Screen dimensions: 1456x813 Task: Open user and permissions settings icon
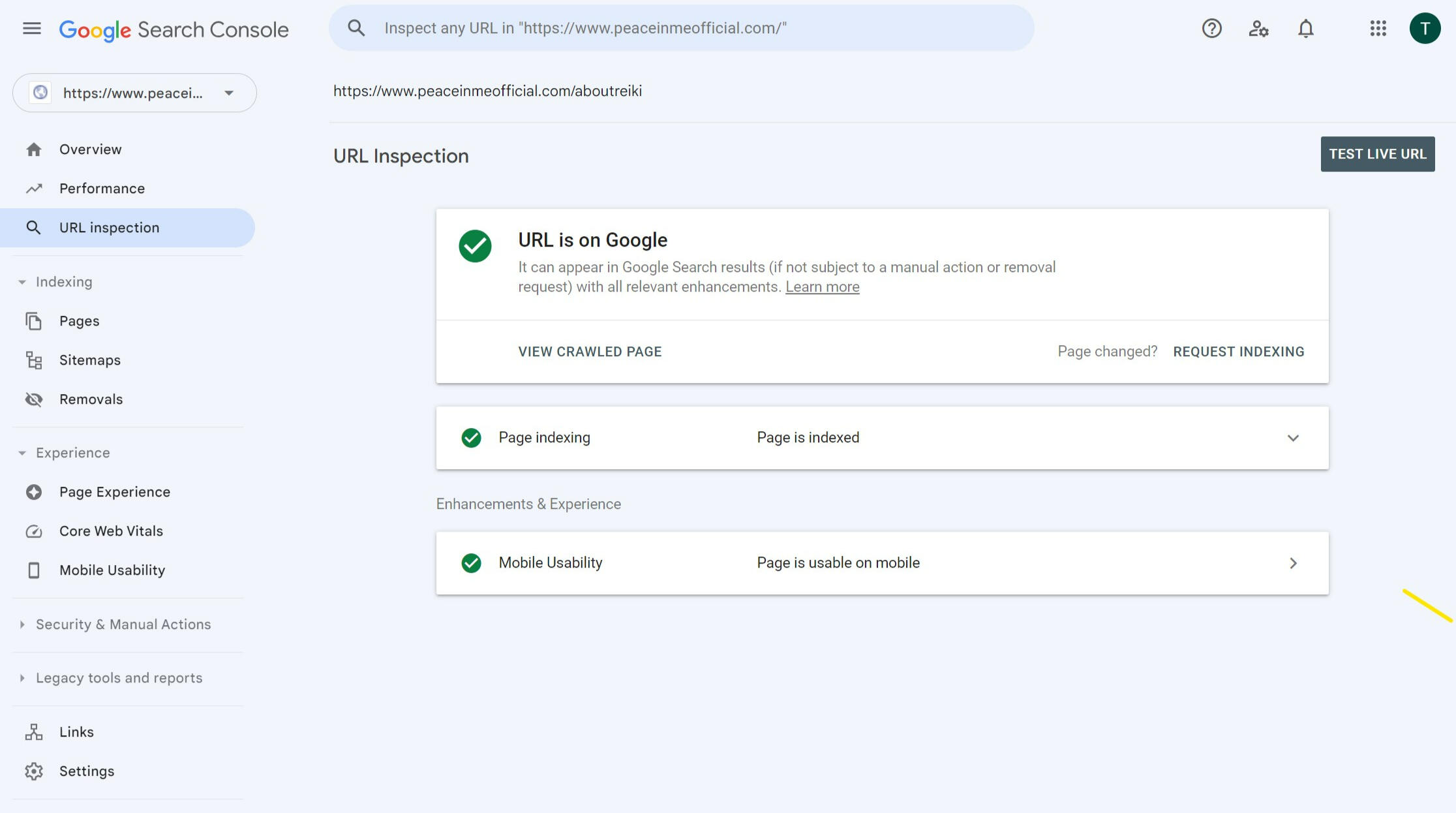pyautogui.click(x=1258, y=29)
